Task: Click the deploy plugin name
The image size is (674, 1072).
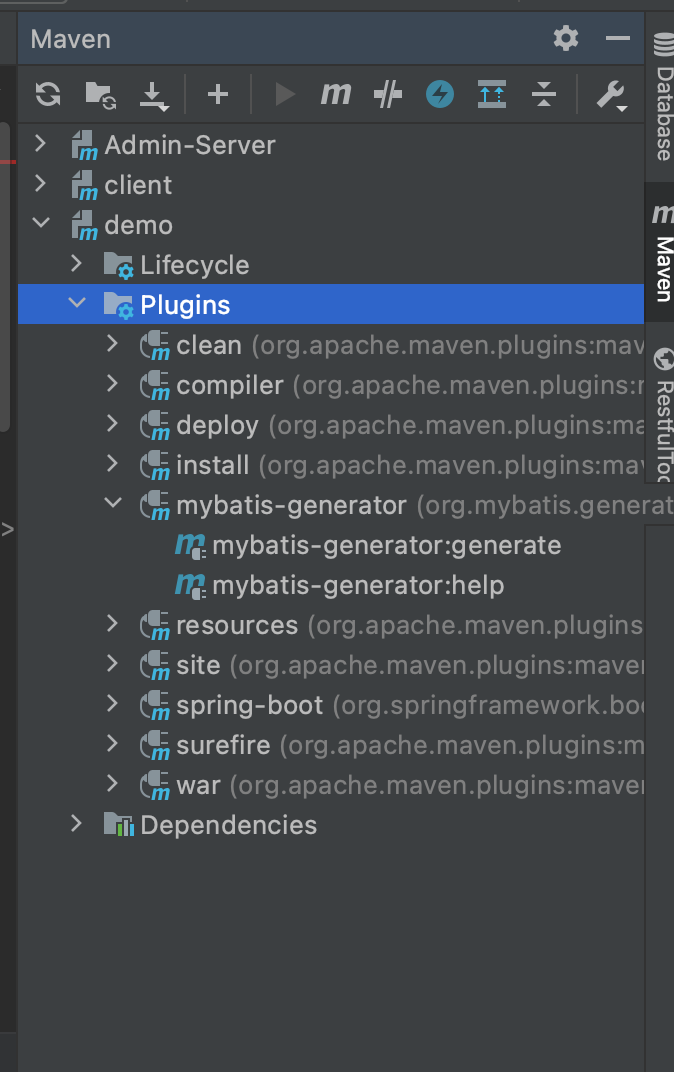Action: pyautogui.click(x=217, y=425)
